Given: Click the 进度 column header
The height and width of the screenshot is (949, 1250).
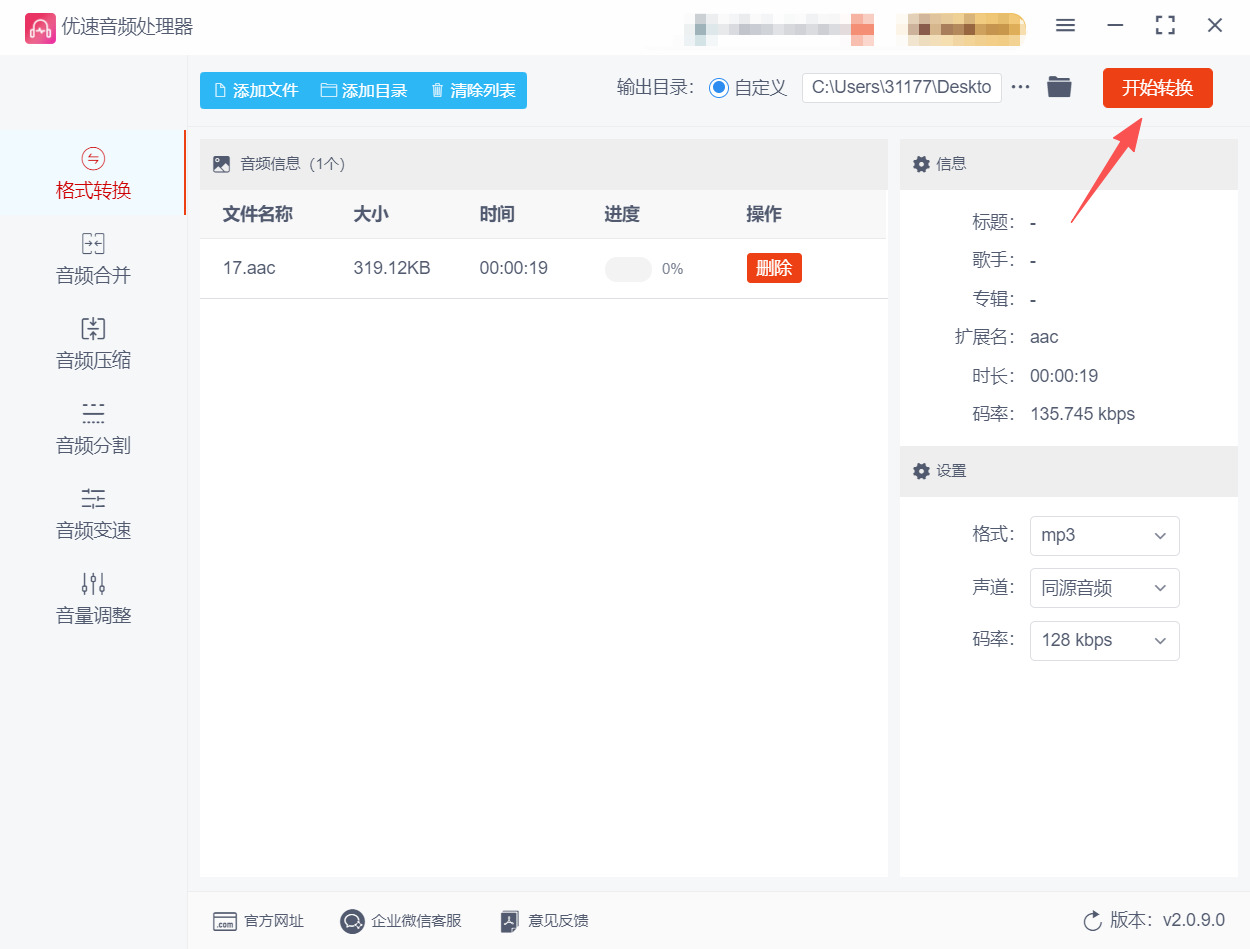Looking at the screenshot, I should [622, 214].
